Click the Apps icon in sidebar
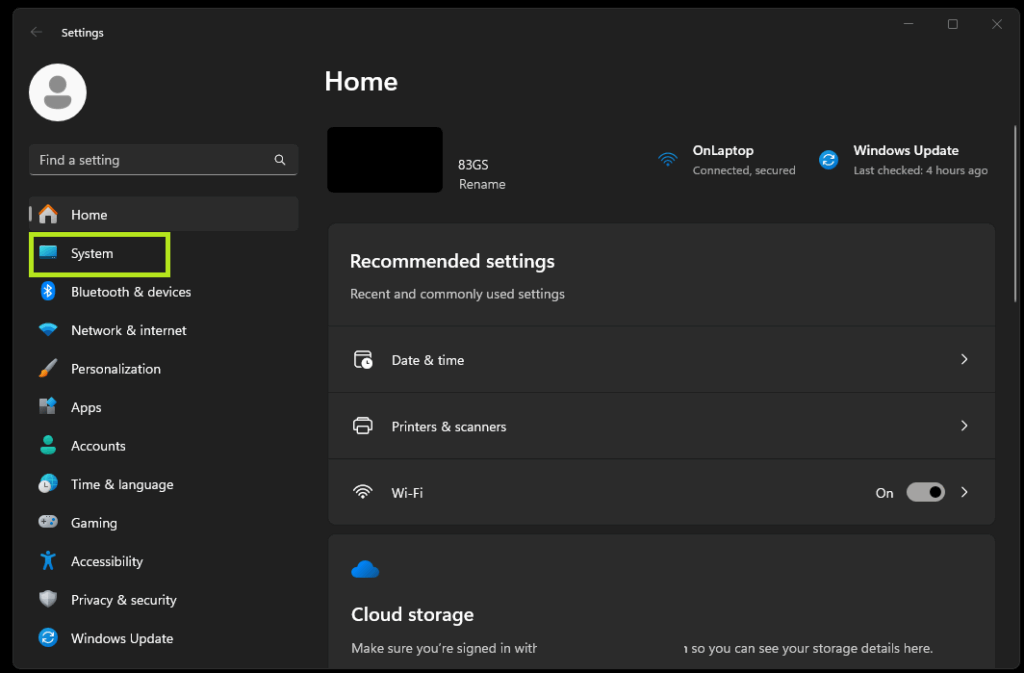Screen dimensions: 1024x673 (x=48, y=406)
